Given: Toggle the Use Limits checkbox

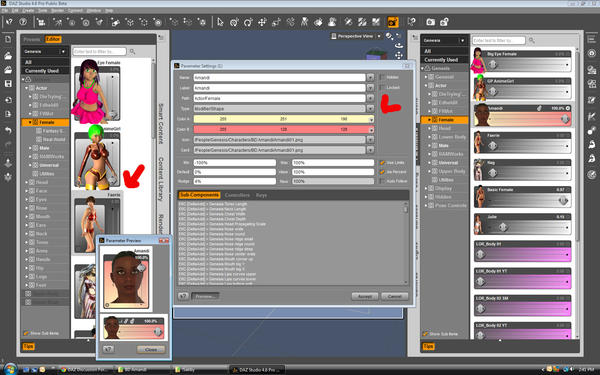Looking at the screenshot, I should pyautogui.click(x=382, y=163).
